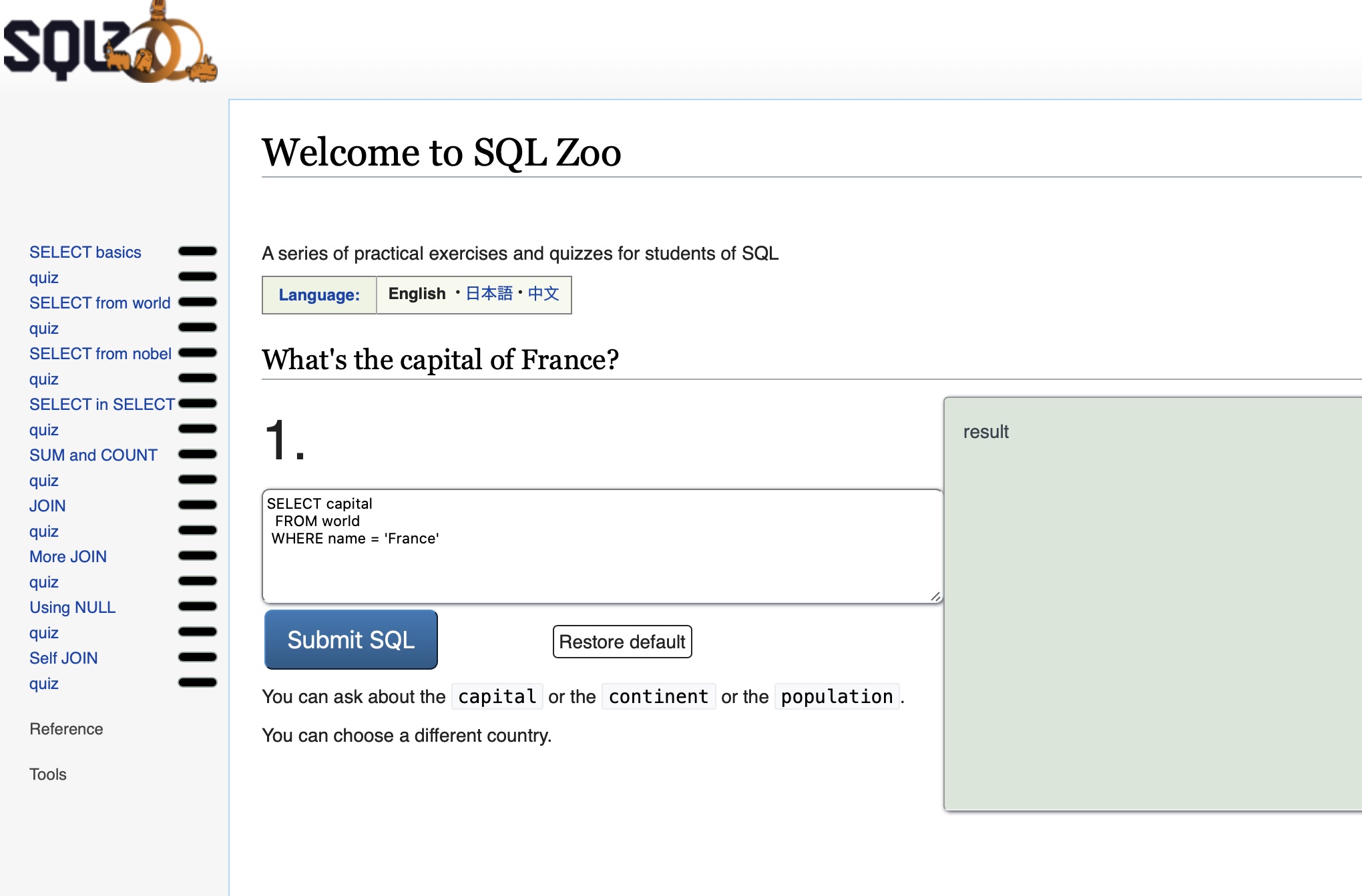Open the JOIN tutorial
The height and width of the screenshot is (896, 1362).
tap(47, 505)
